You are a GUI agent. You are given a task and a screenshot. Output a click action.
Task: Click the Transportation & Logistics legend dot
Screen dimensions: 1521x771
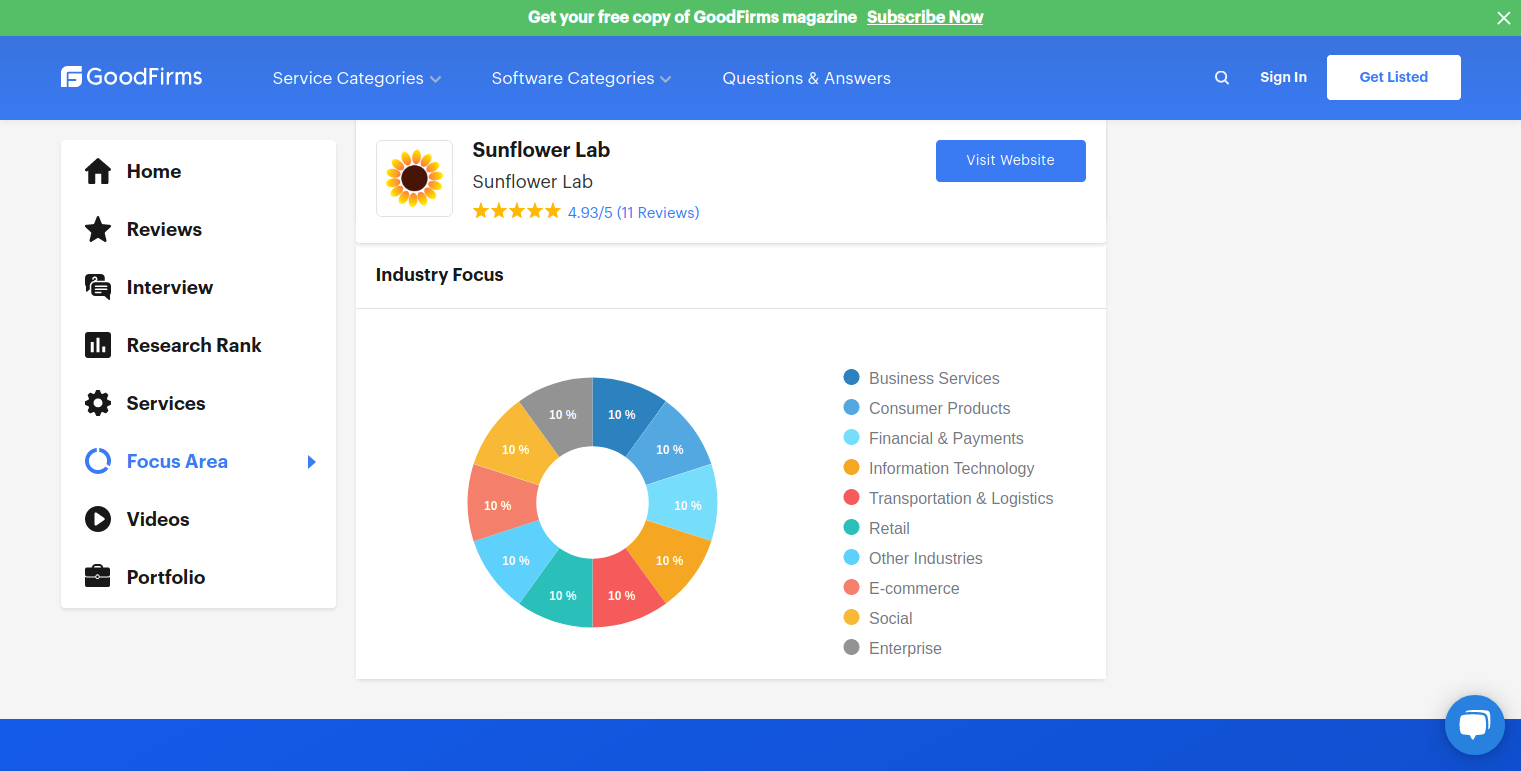(852, 497)
